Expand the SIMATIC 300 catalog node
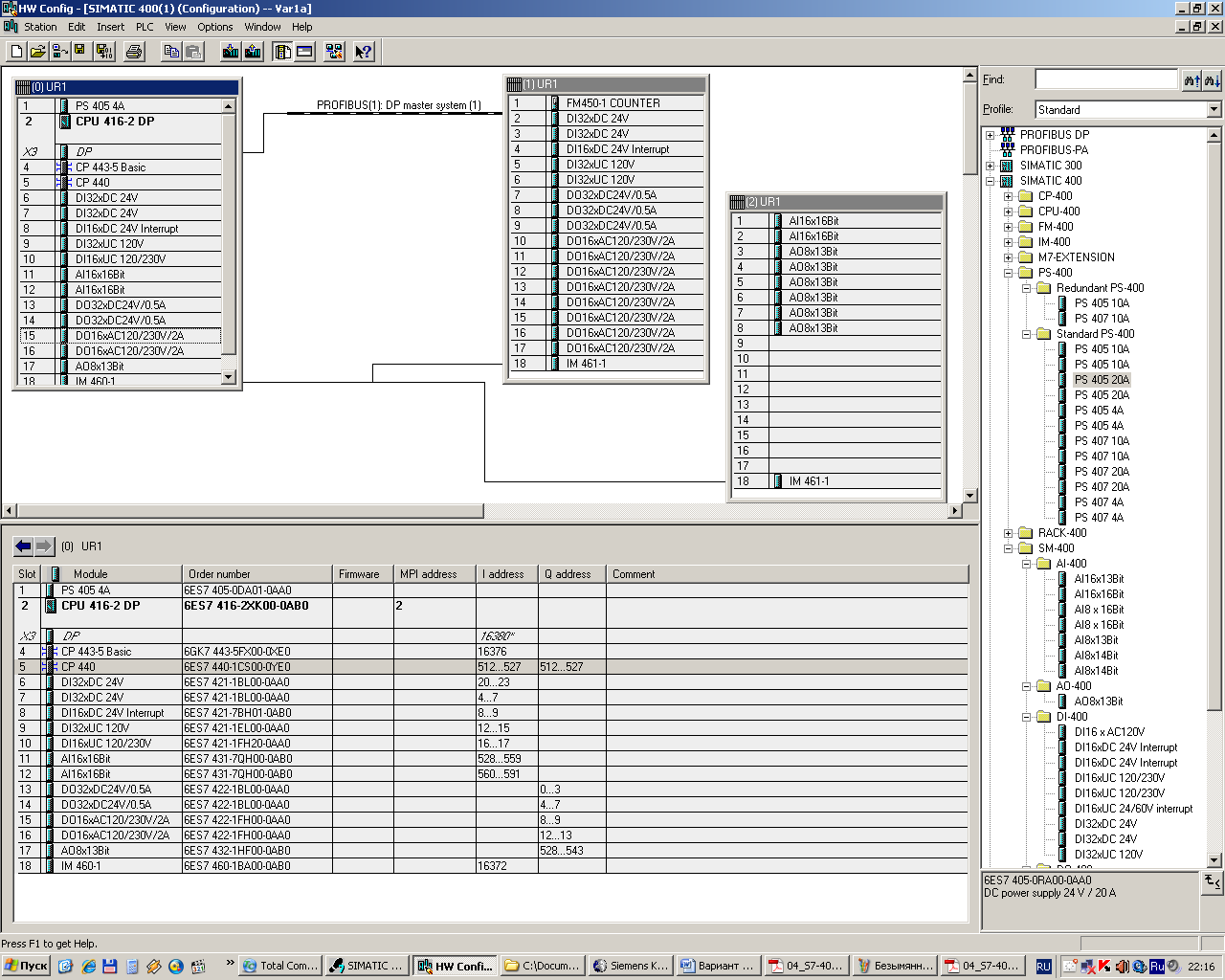This screenshot has height=980, width=1225. coord(991,166)
